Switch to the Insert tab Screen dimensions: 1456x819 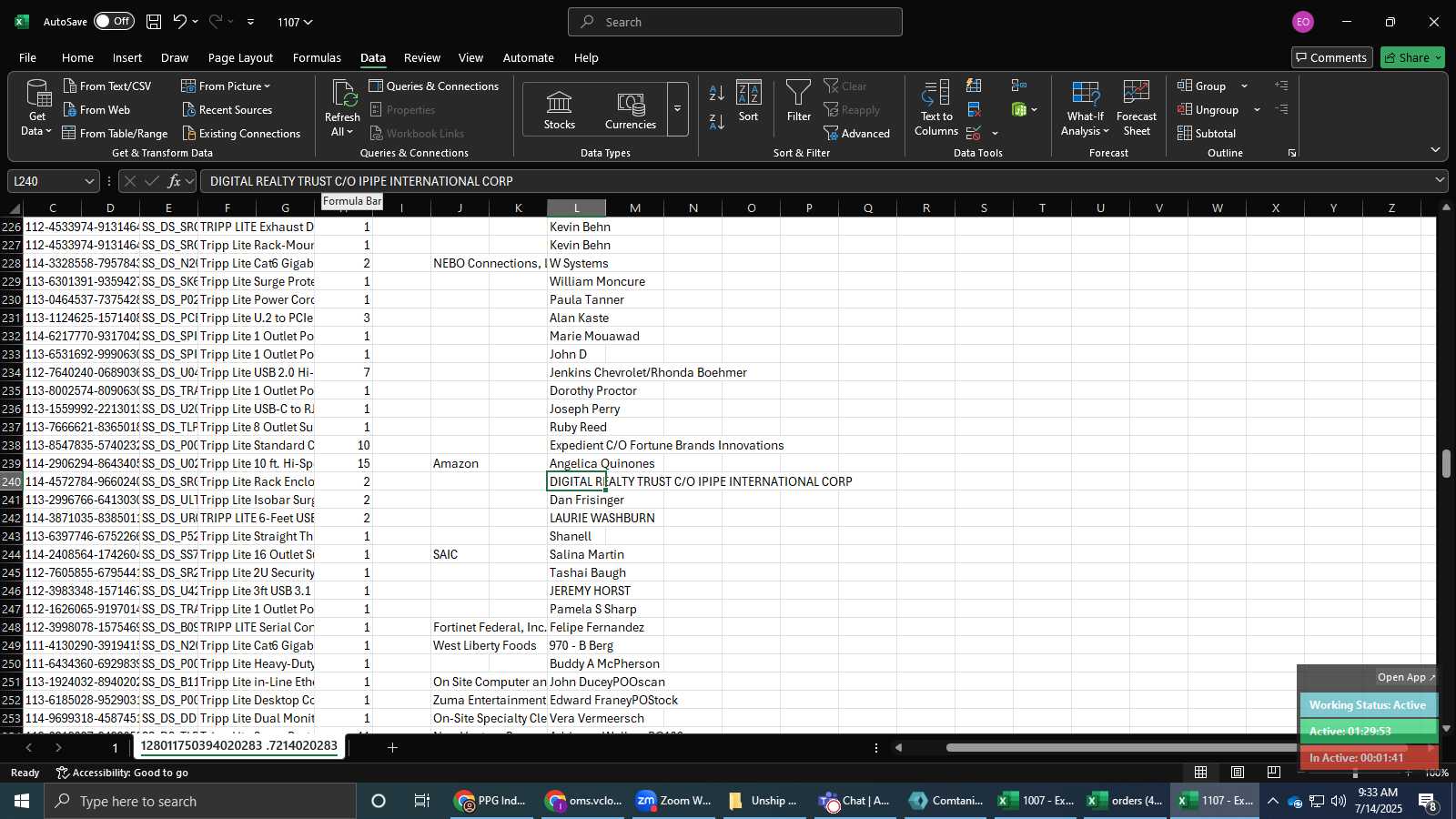pyautogui.click(x=127, y=57)
